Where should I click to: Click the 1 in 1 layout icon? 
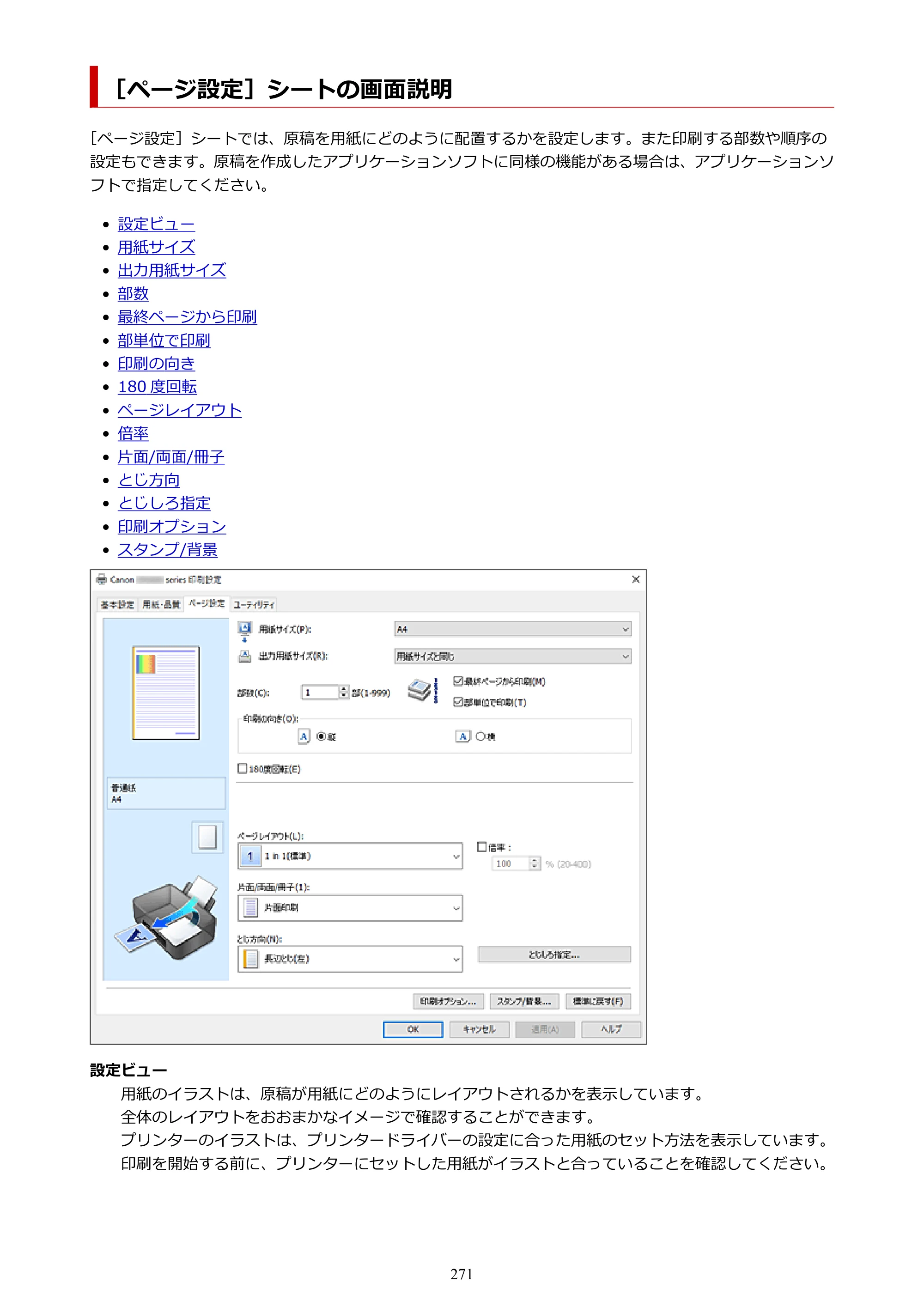[250, 856]
